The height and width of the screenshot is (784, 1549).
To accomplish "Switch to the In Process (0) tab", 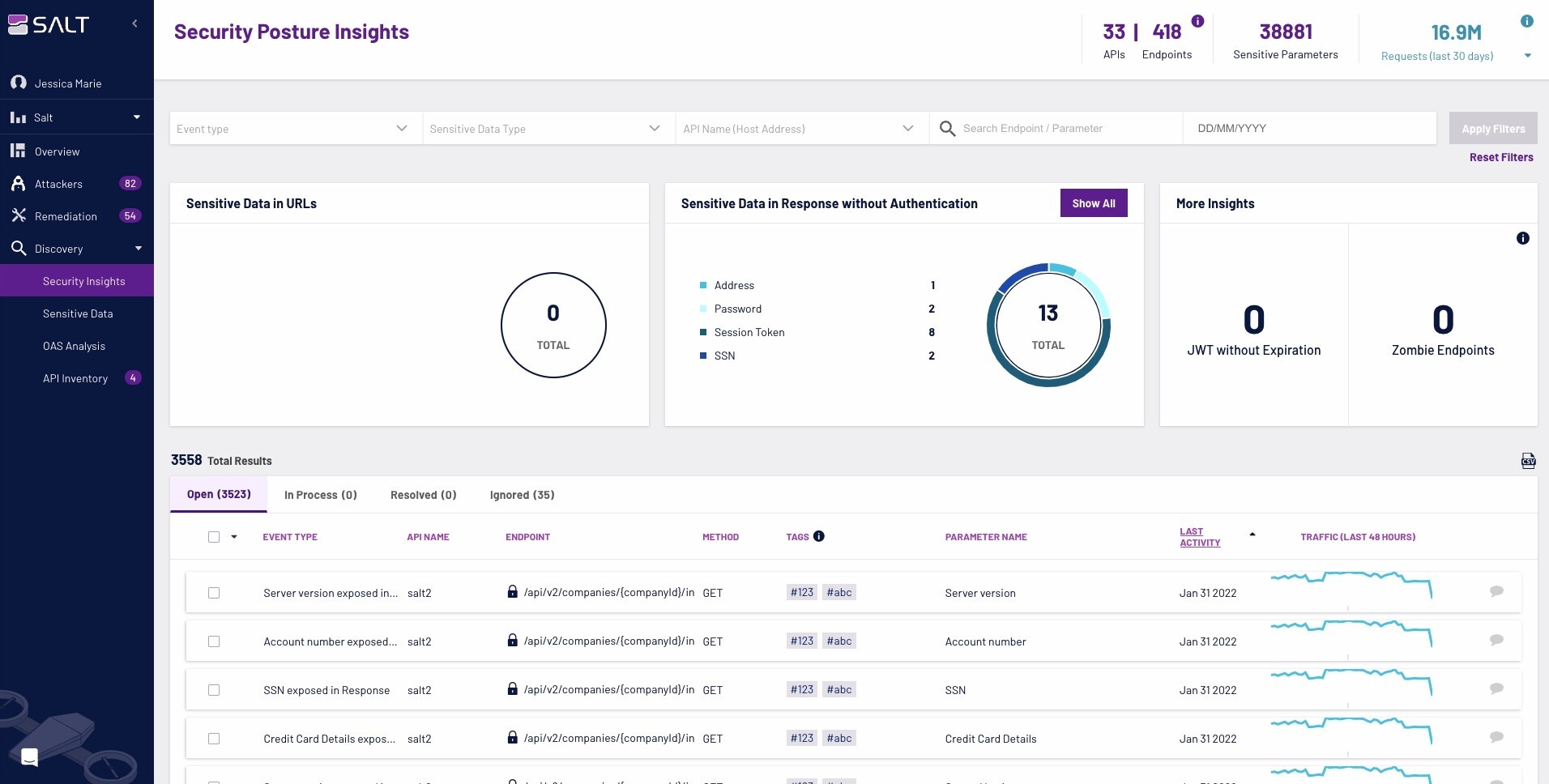I will (320, 495).
